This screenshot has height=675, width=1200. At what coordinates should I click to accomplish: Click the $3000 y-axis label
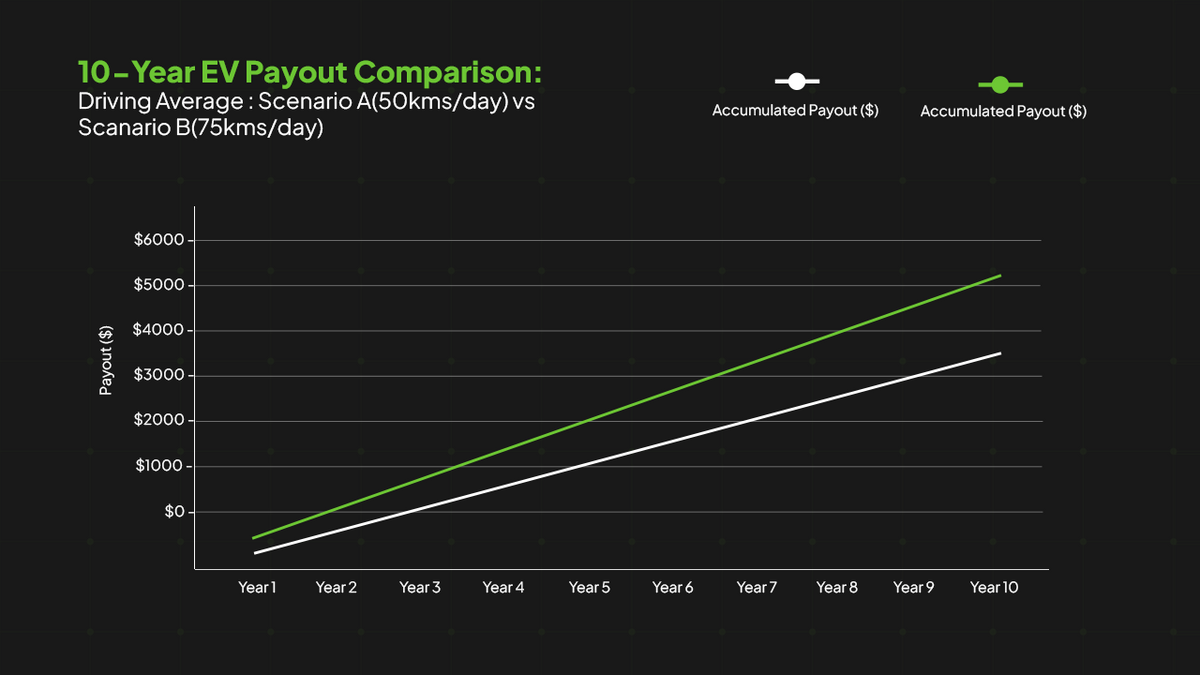click(x=159, y=376)
